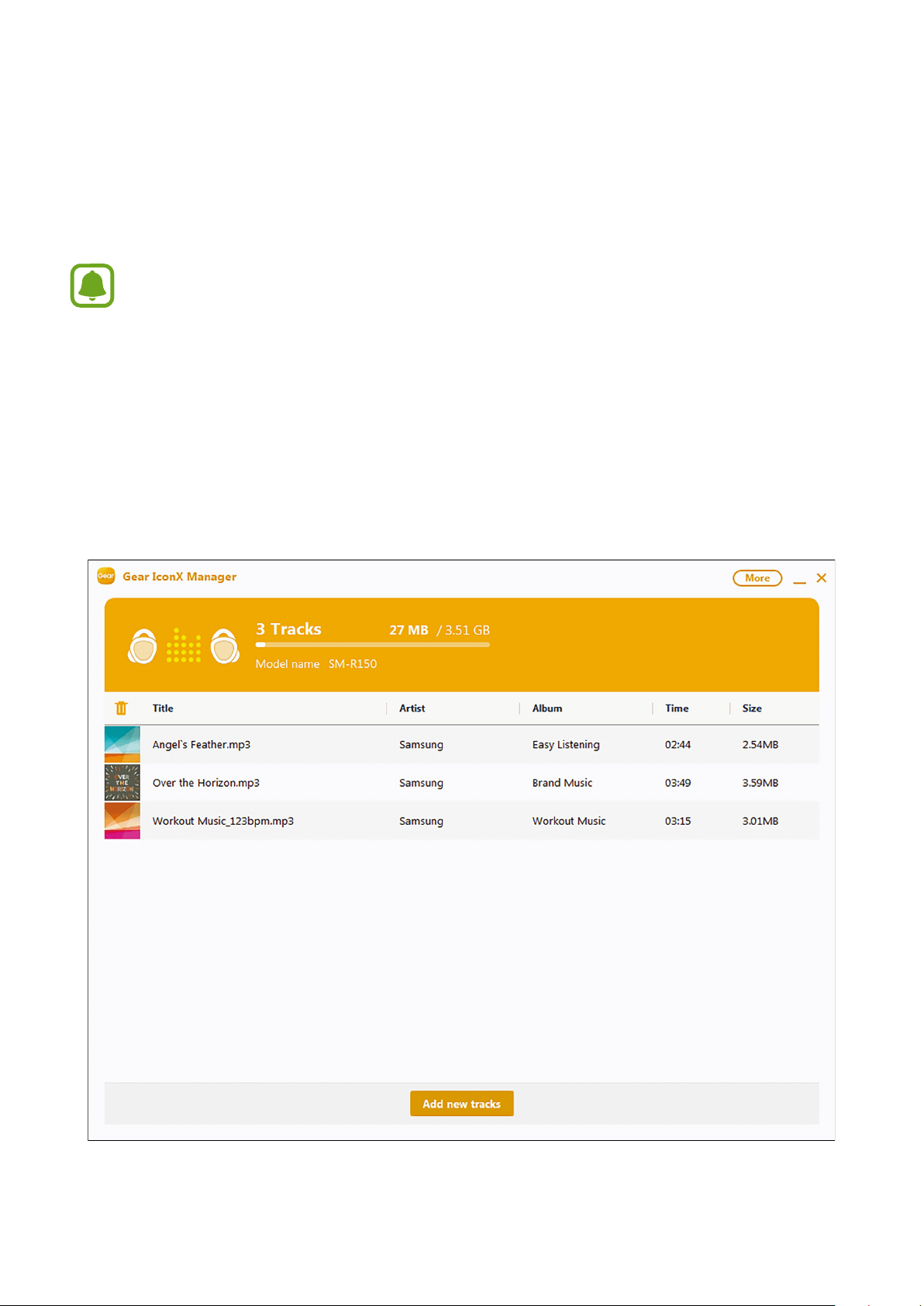Click the 3.01MB size value
This screenshot has width=924, height=1306.
(x=760, y=821)
